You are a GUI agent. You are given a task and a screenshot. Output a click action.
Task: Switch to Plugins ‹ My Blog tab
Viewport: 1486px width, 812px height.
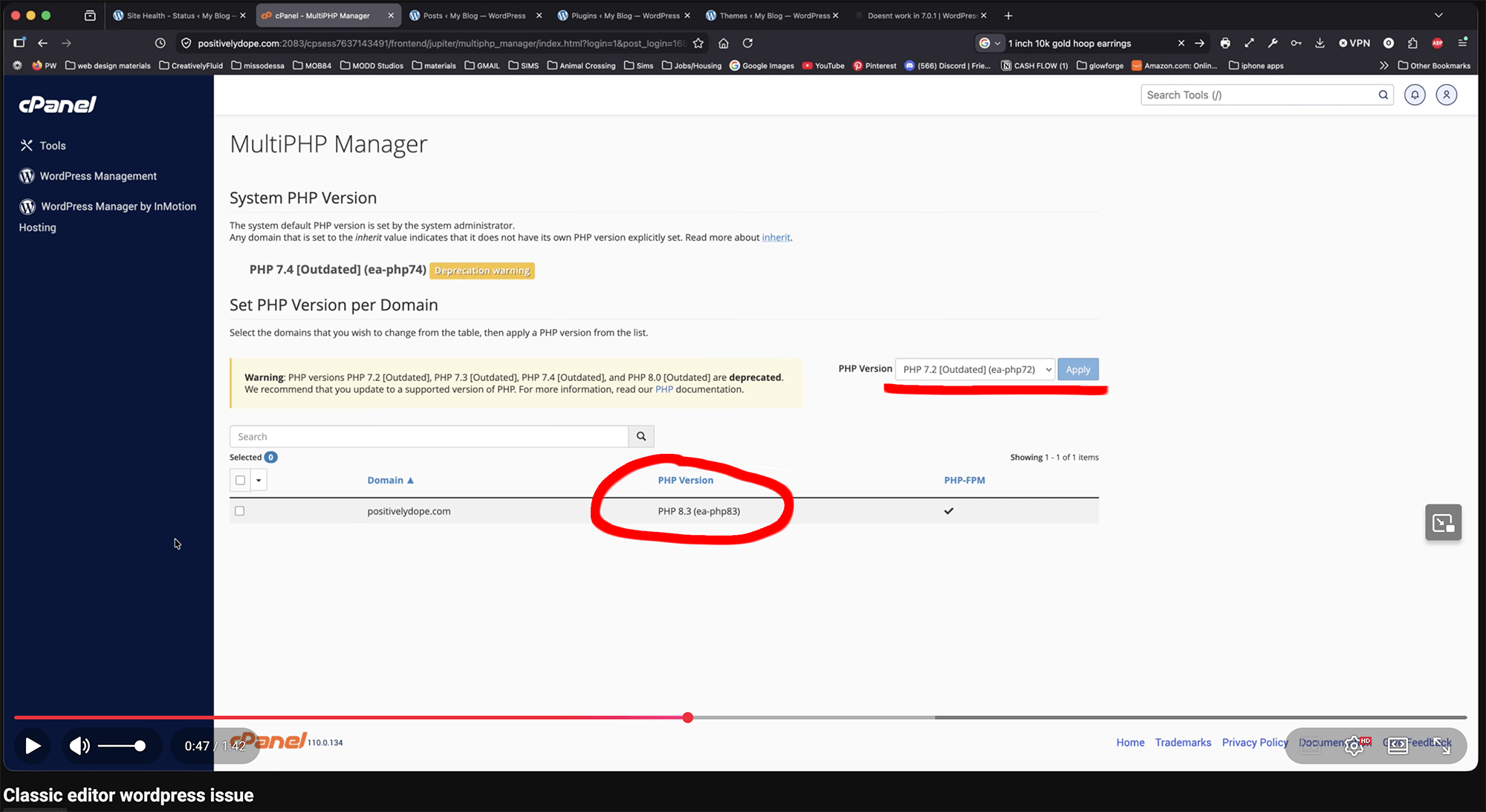[x=624, y=16]
